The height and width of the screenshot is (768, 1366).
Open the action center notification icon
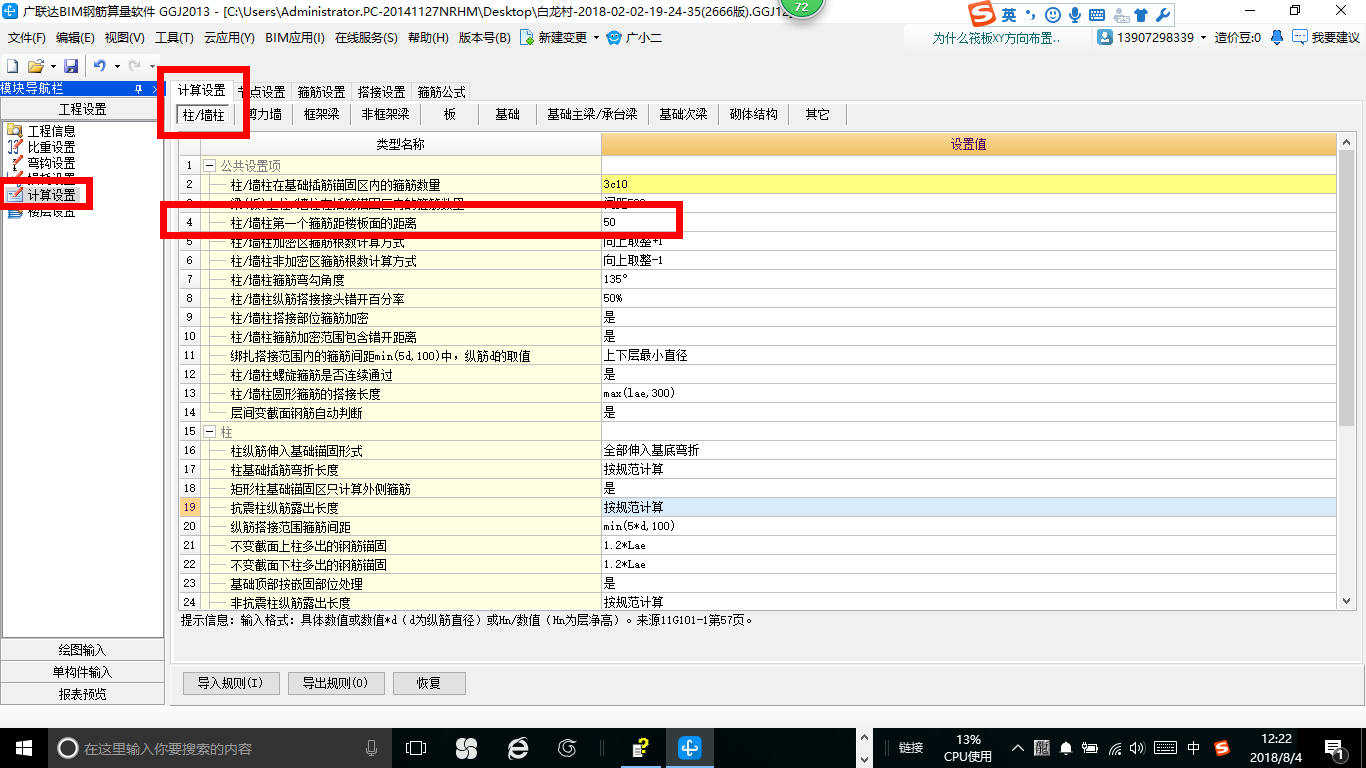pyautogui.click(x=1334, y=748)
